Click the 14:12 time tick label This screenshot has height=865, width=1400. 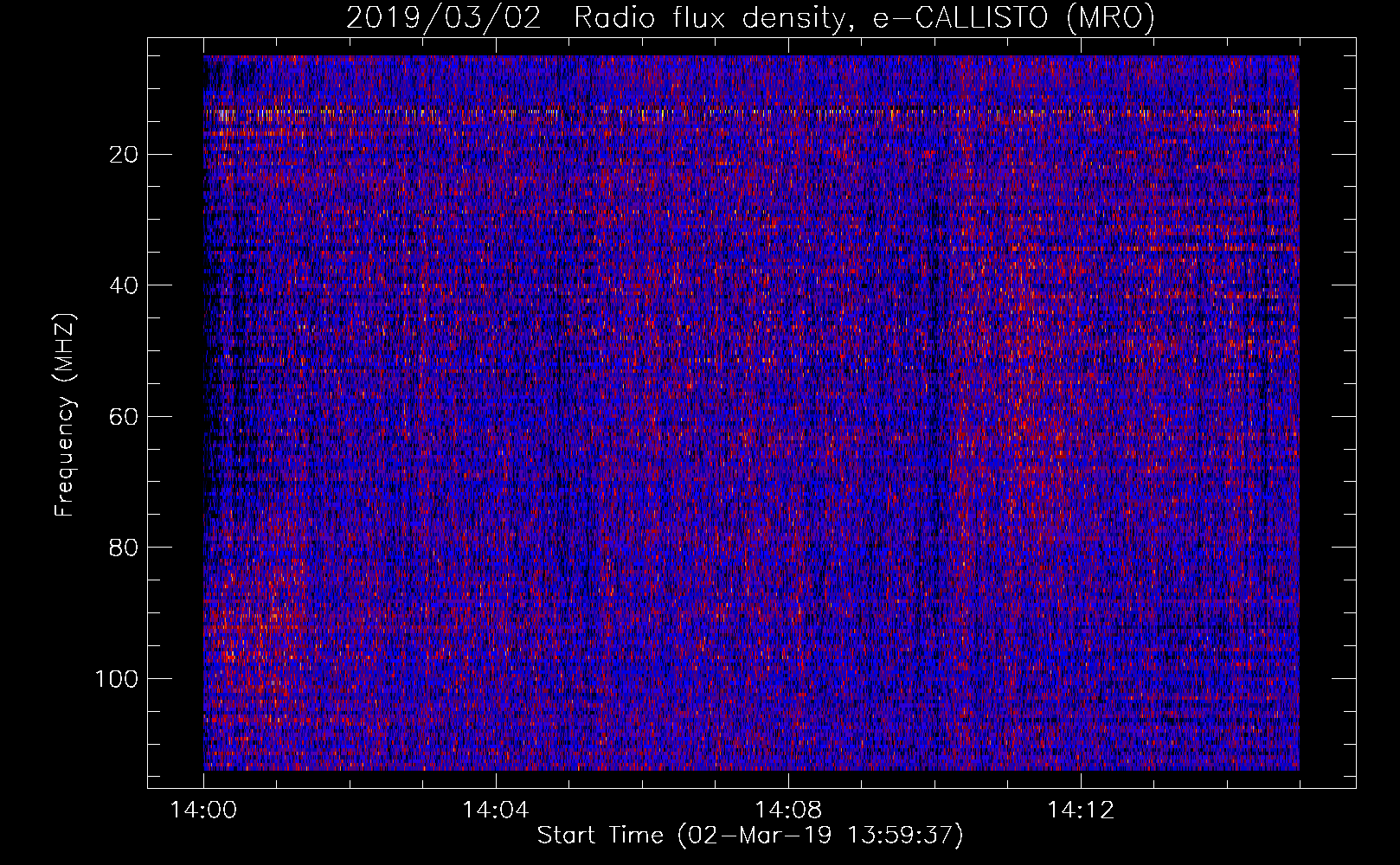pos(1081,811)
